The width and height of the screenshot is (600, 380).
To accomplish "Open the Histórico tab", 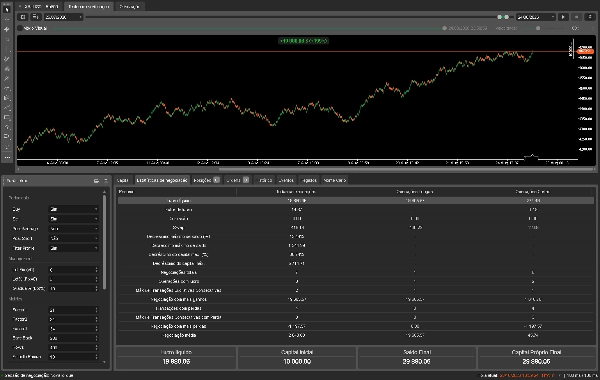I will pos(264,180).
